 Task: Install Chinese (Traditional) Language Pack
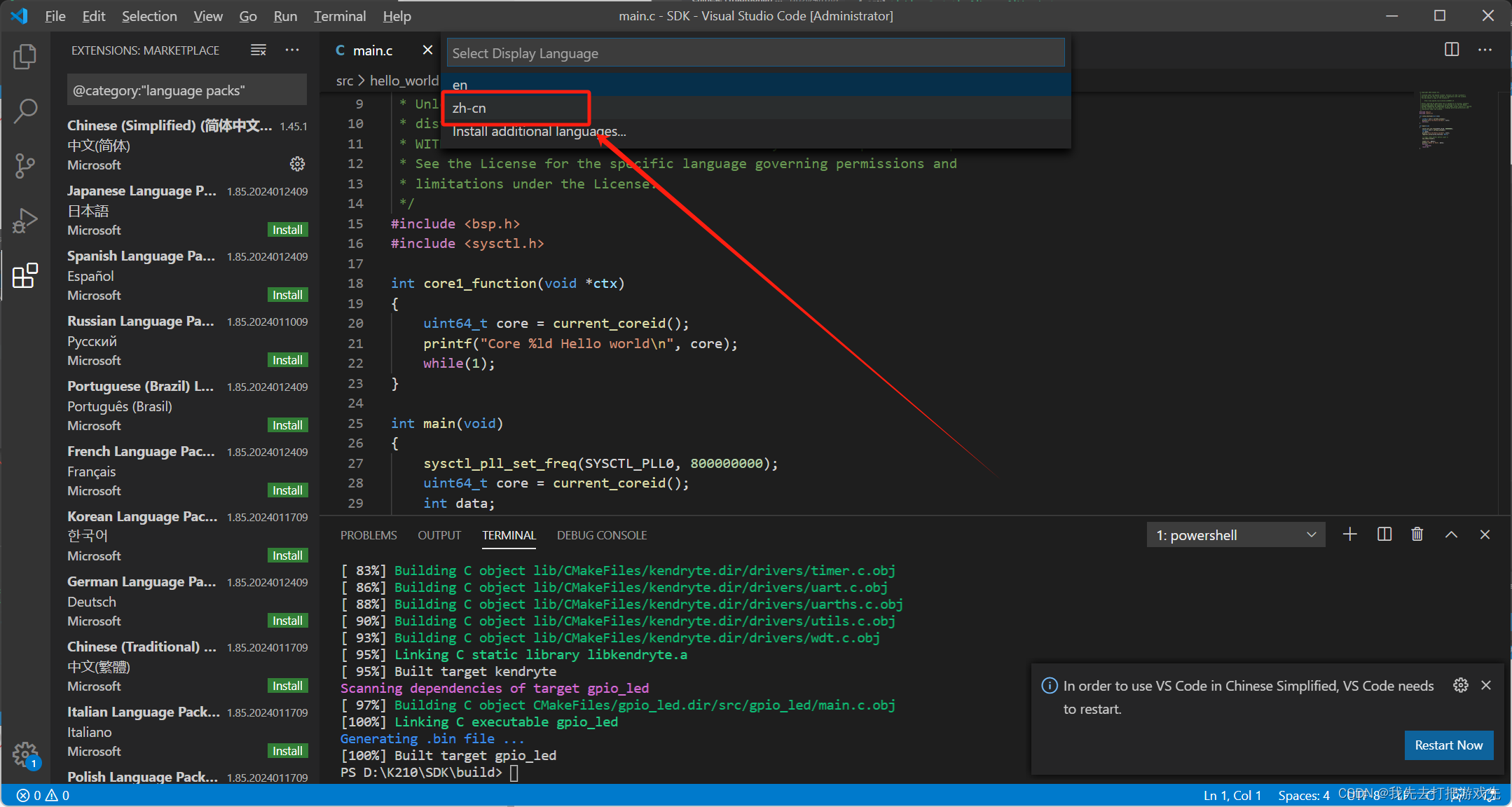click(288, 686)
